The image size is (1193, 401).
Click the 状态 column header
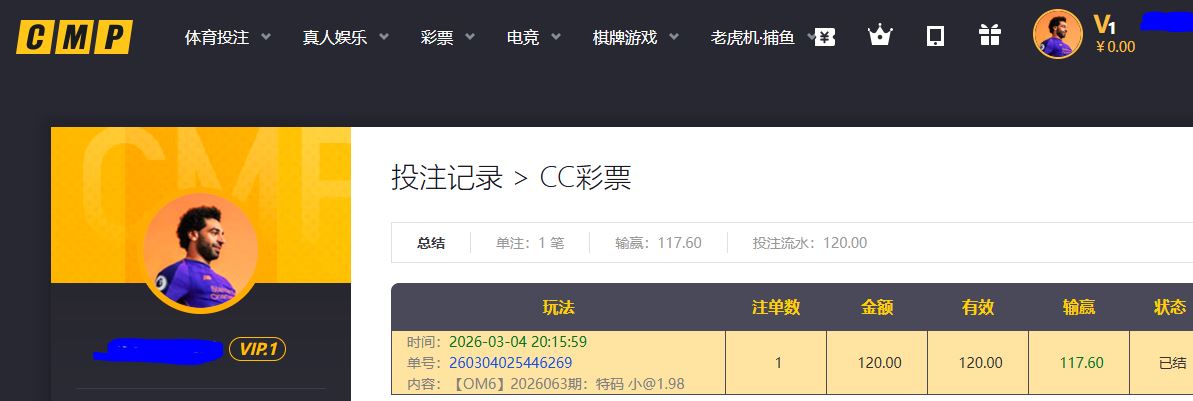coord(1170,307)
